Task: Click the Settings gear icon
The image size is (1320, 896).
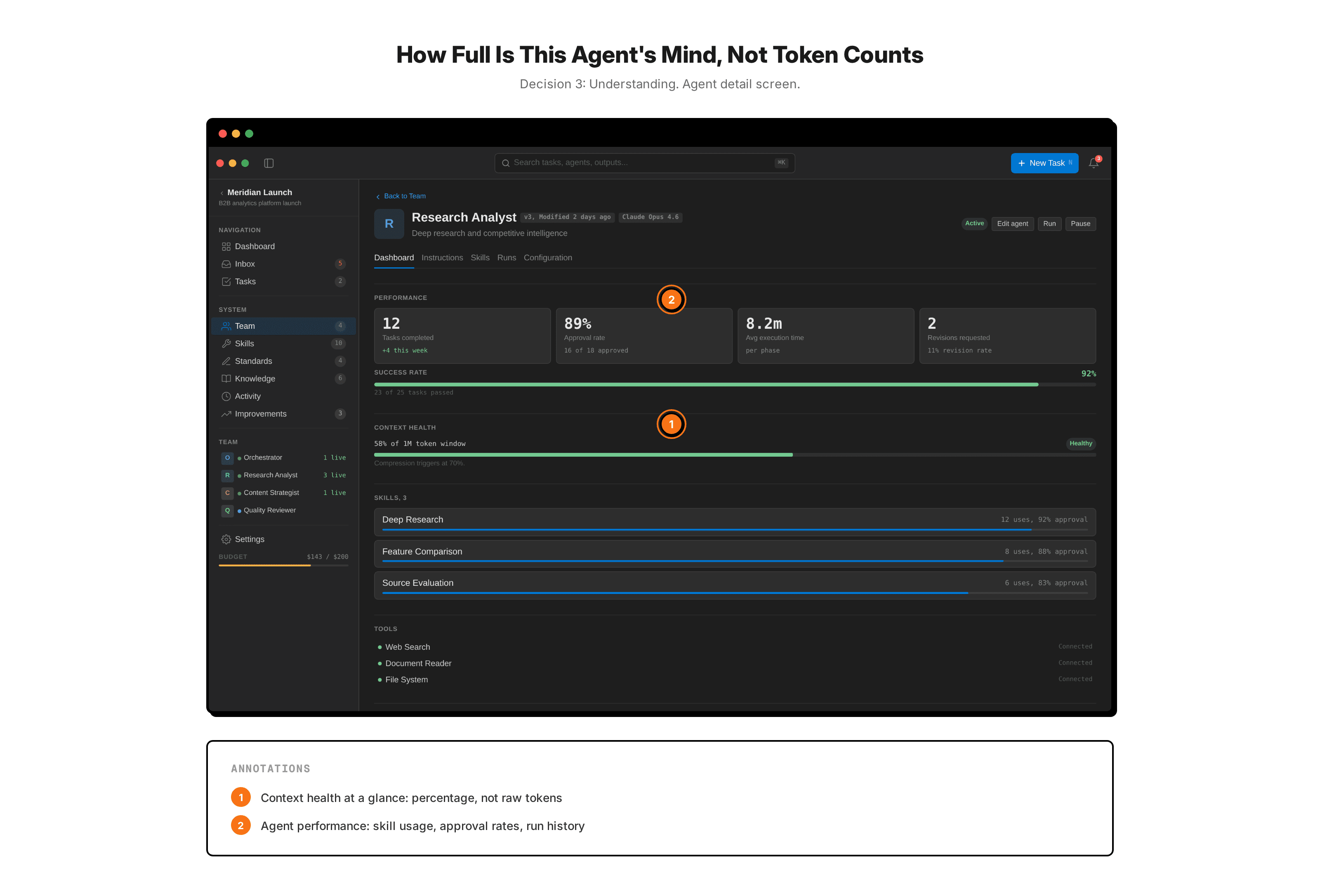Action: click(x=226, y=539)
